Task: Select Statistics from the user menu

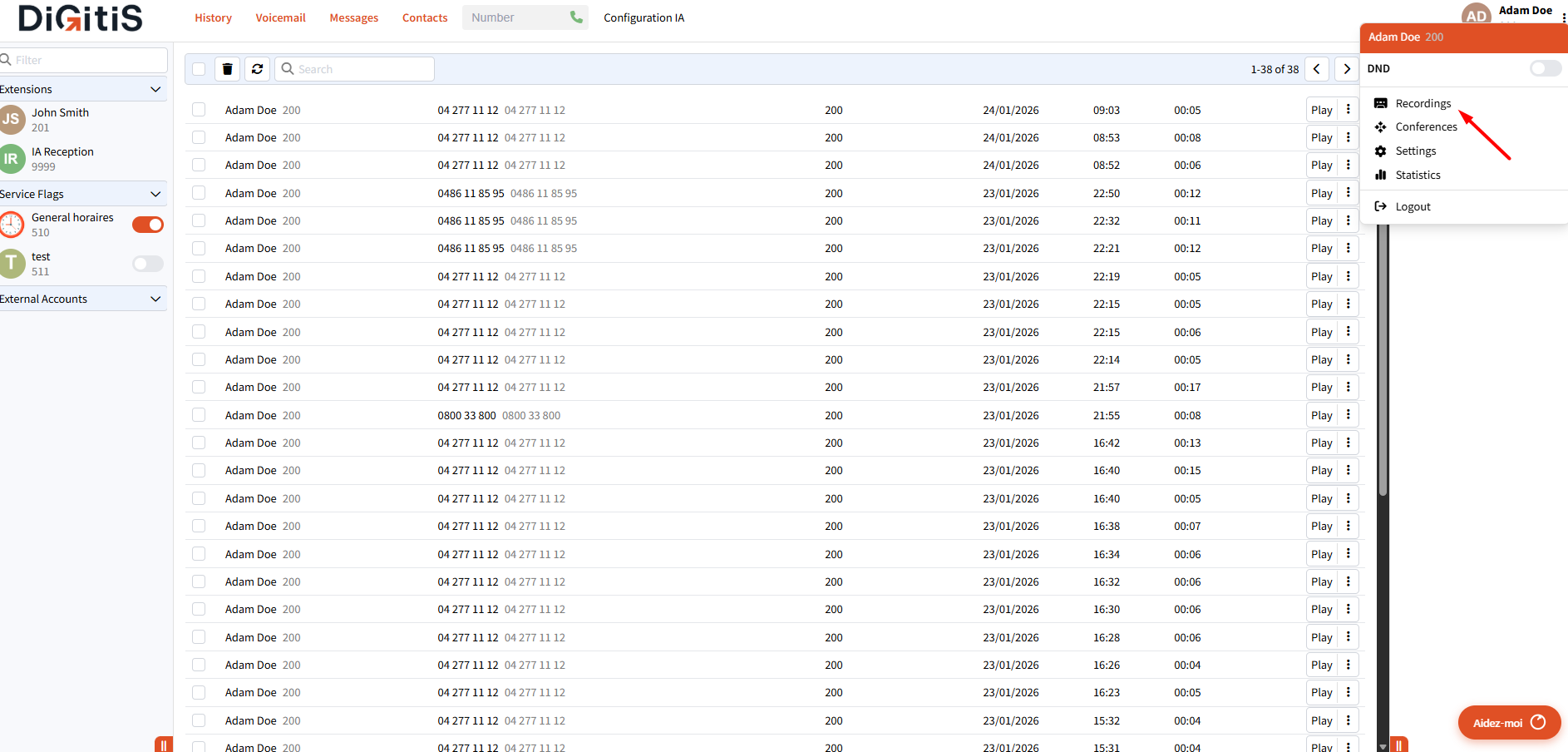Action: pyautogui.click(x=1418, y=175)
